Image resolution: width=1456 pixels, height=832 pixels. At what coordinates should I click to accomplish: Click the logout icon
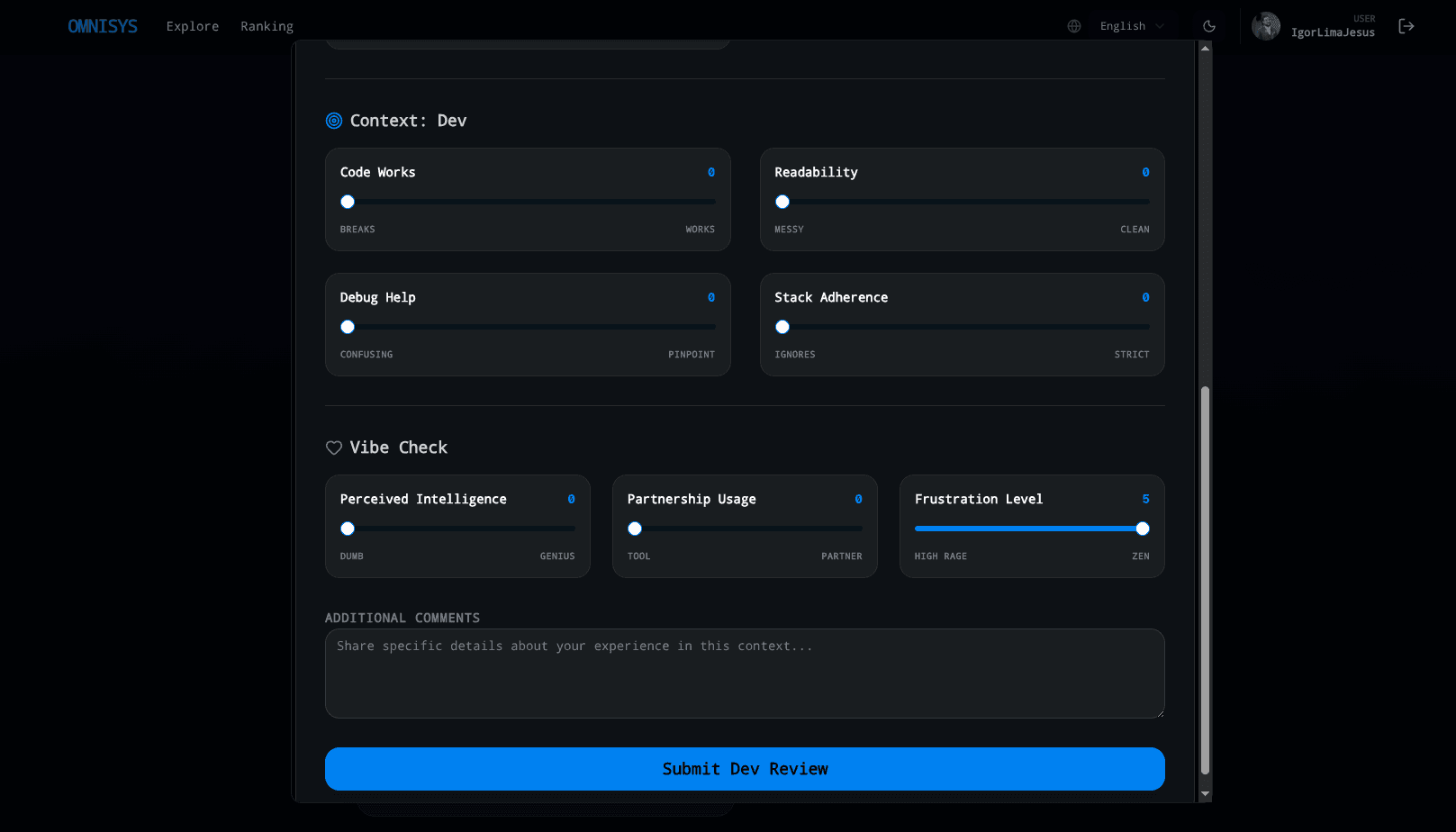click(1406, 26)
